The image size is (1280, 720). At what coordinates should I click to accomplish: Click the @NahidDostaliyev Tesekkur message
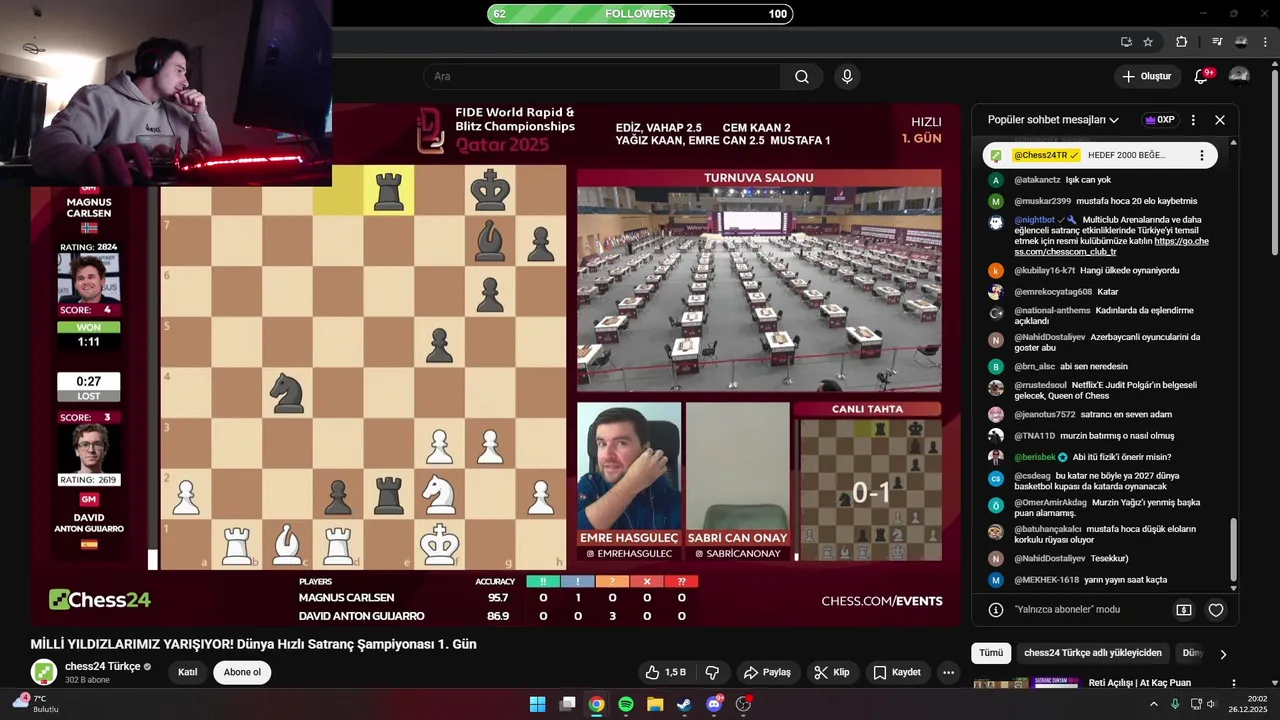1071,558
